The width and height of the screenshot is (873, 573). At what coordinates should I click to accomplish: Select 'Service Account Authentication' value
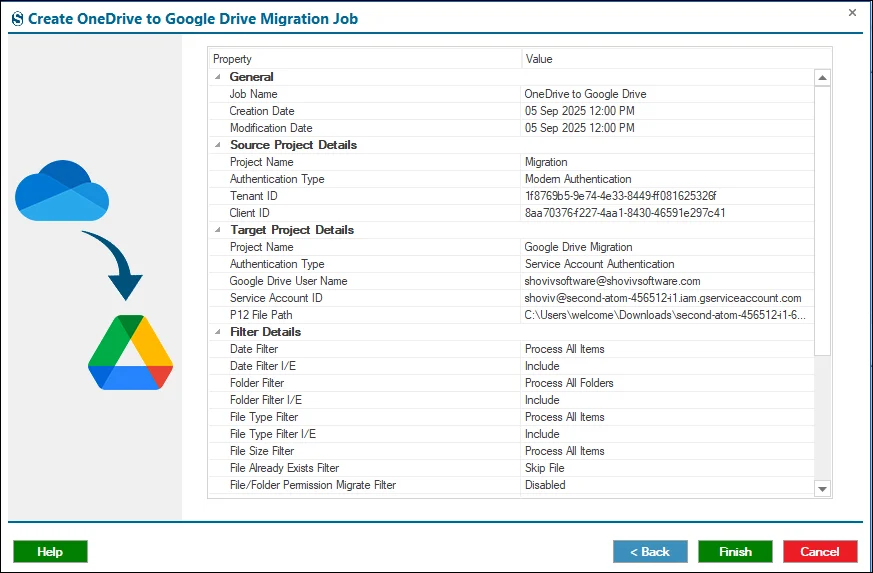click(x=599, y=264)
